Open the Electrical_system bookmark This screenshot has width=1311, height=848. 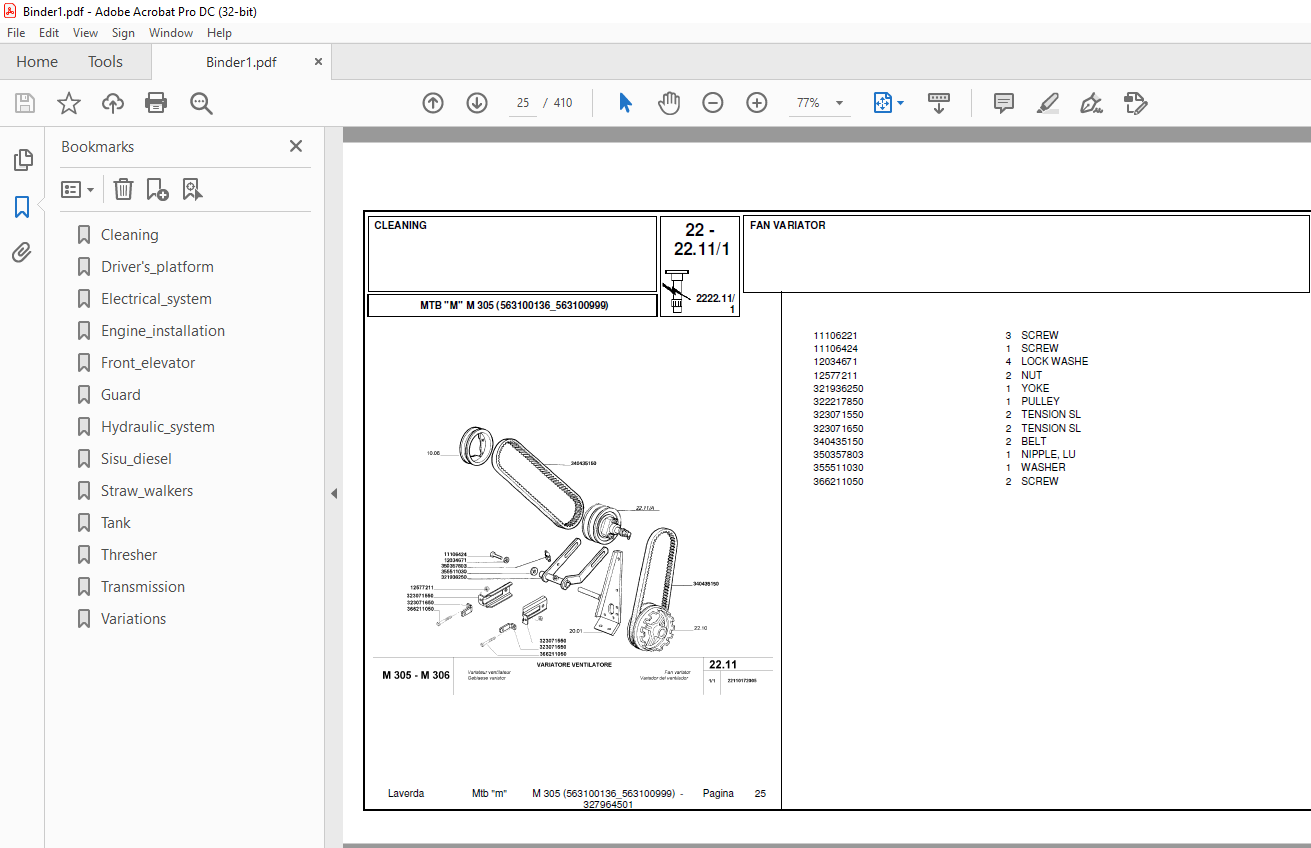tap(156, 299)
